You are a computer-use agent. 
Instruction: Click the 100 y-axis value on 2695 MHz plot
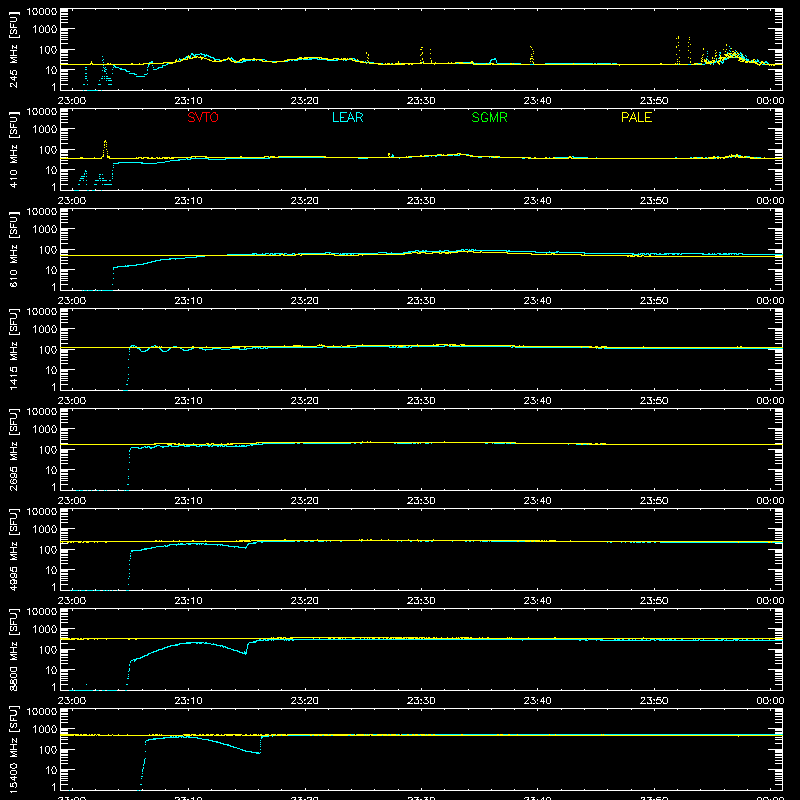(48, 450)
